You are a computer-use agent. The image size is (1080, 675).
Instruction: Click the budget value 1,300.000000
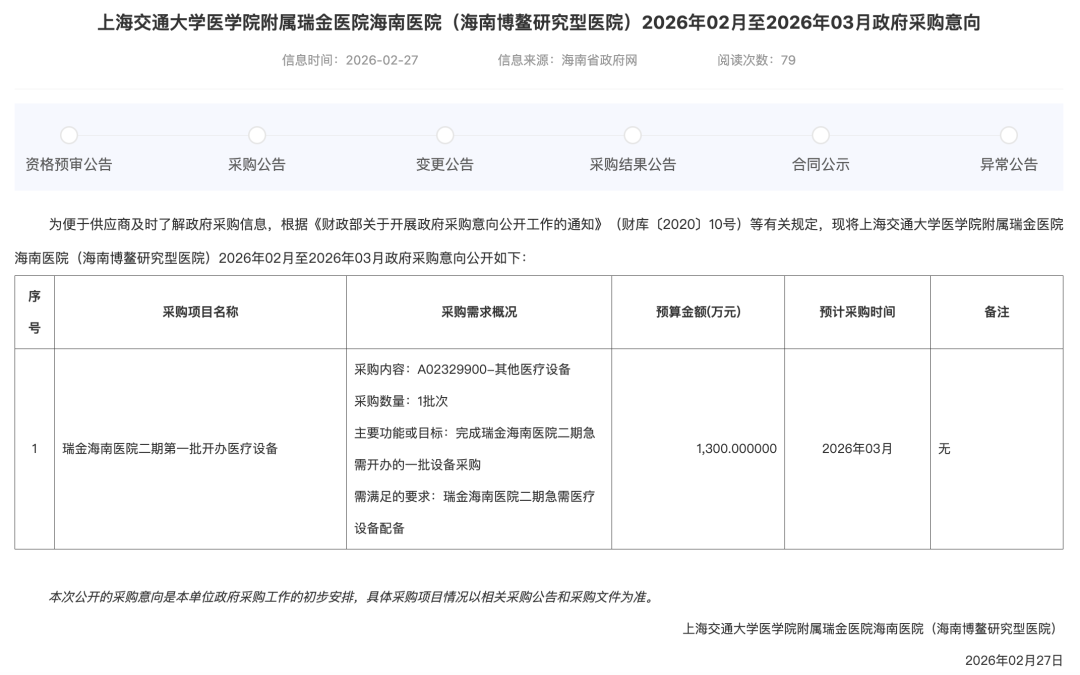736,449
